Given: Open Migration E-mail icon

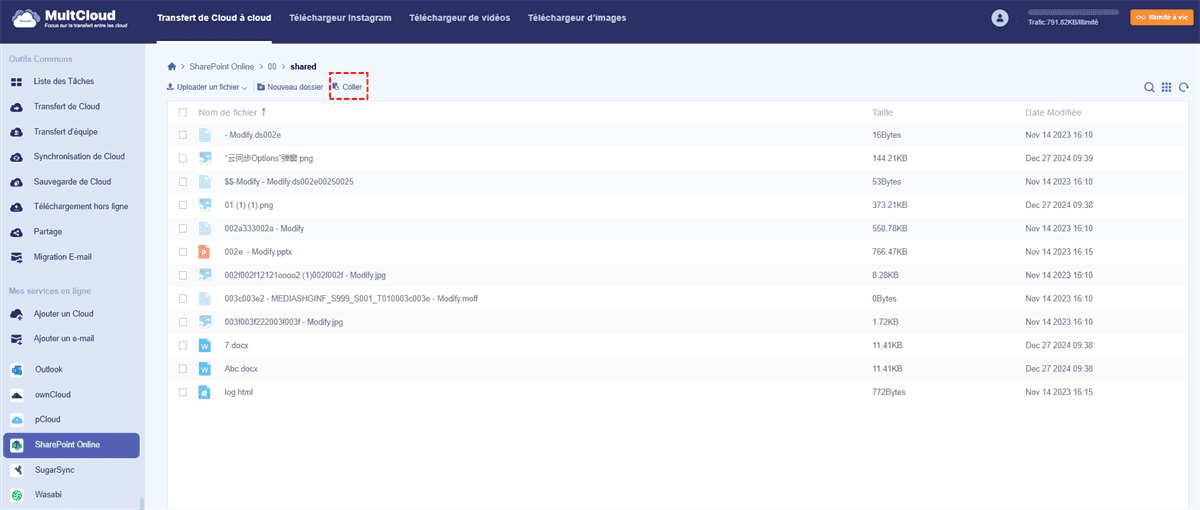Looking at the screenshot, I should (x=16, y=257).
